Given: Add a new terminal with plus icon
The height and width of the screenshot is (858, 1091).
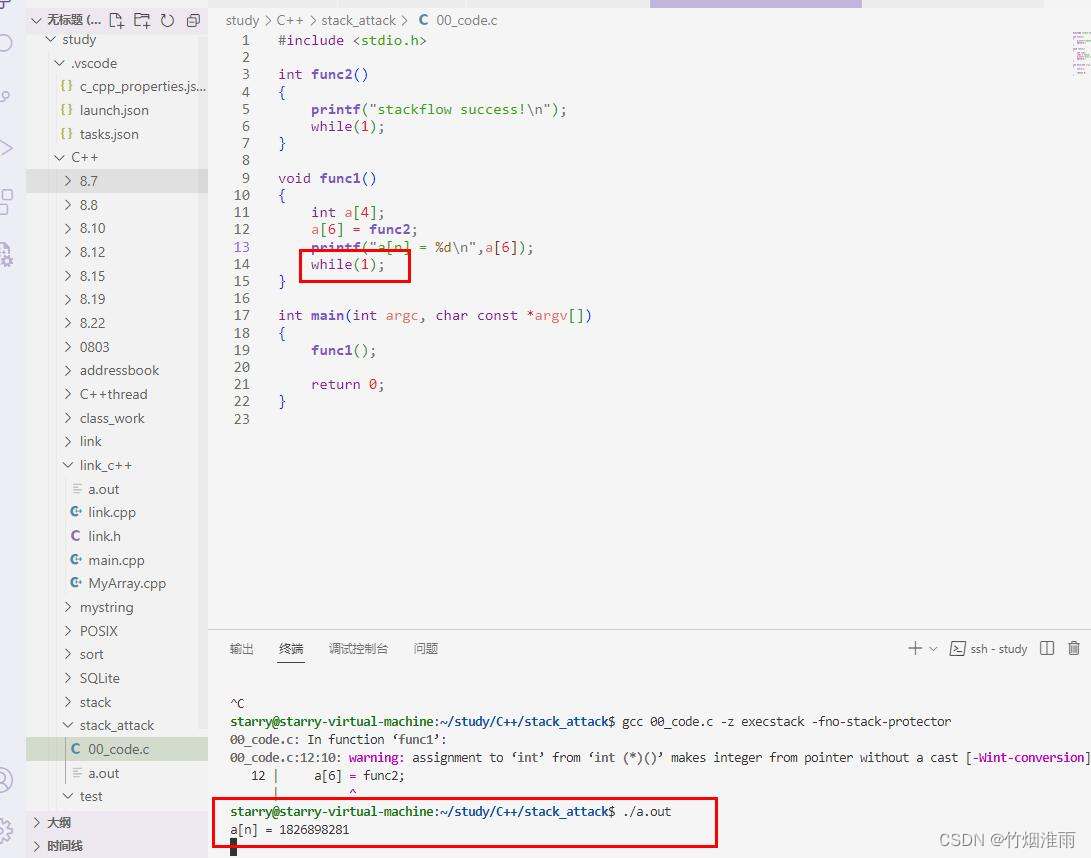Looking at the screenshot, I should point(915,648).
